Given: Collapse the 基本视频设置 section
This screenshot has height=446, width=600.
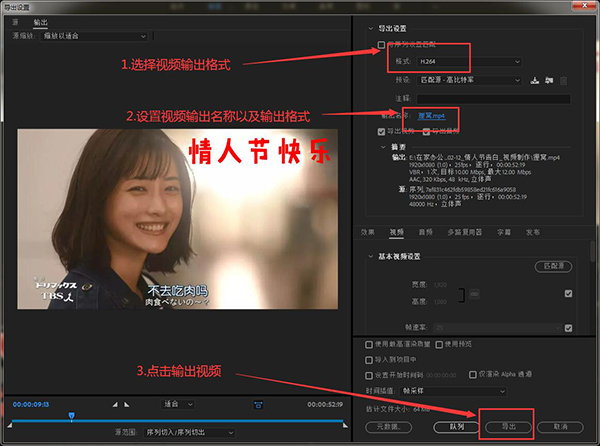Looking at the screenshot, I should coord(370,256).
